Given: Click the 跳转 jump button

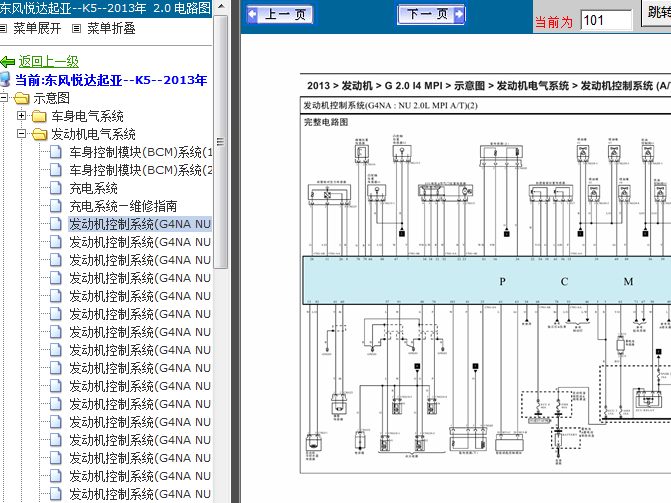Looking at the screenshot, I should [657, 12].
